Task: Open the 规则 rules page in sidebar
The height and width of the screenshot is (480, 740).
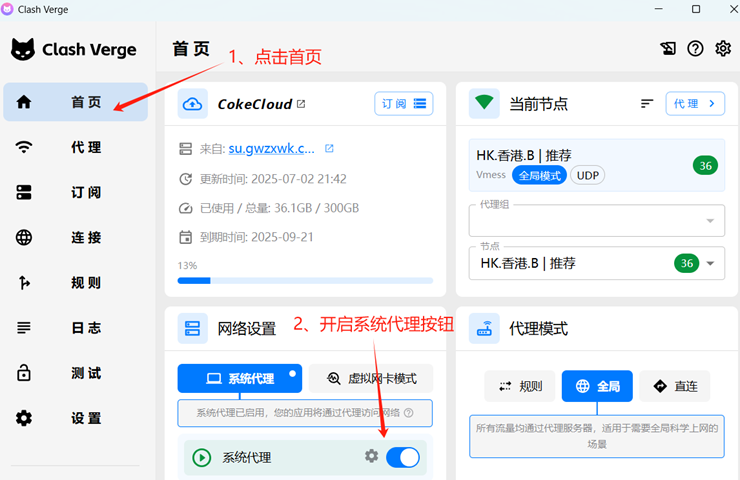Action: pyautogui.click(x=76, y=283)
